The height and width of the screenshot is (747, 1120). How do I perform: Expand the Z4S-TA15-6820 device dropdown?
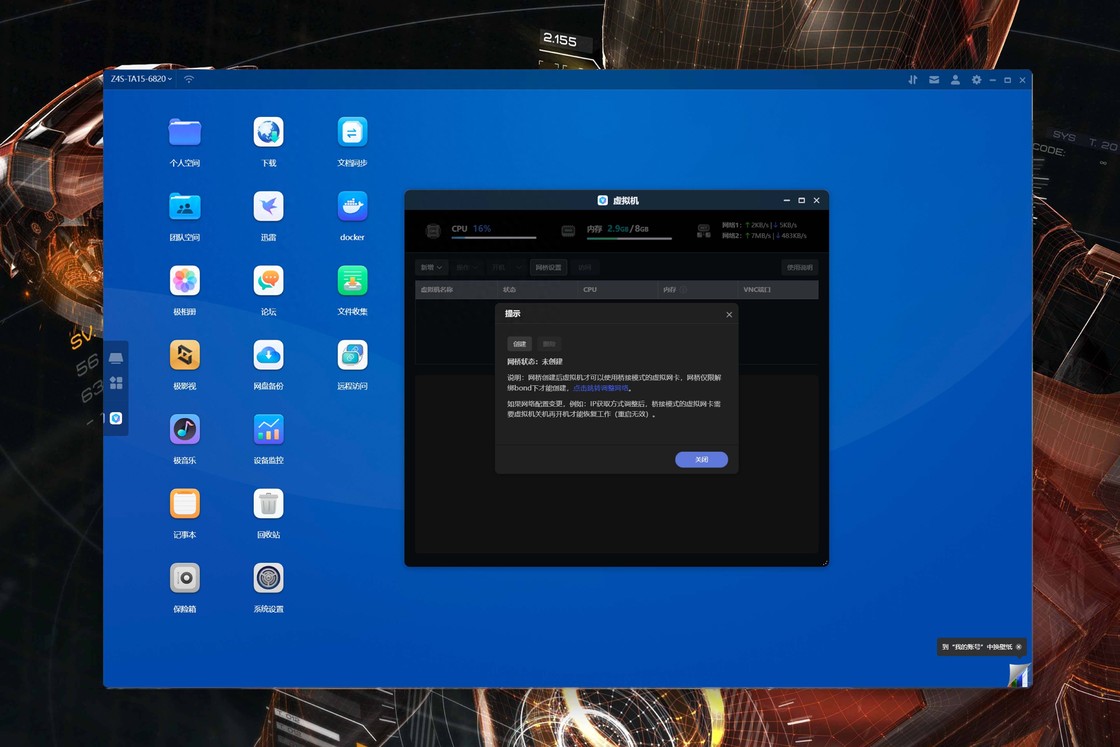coord(141,79)
